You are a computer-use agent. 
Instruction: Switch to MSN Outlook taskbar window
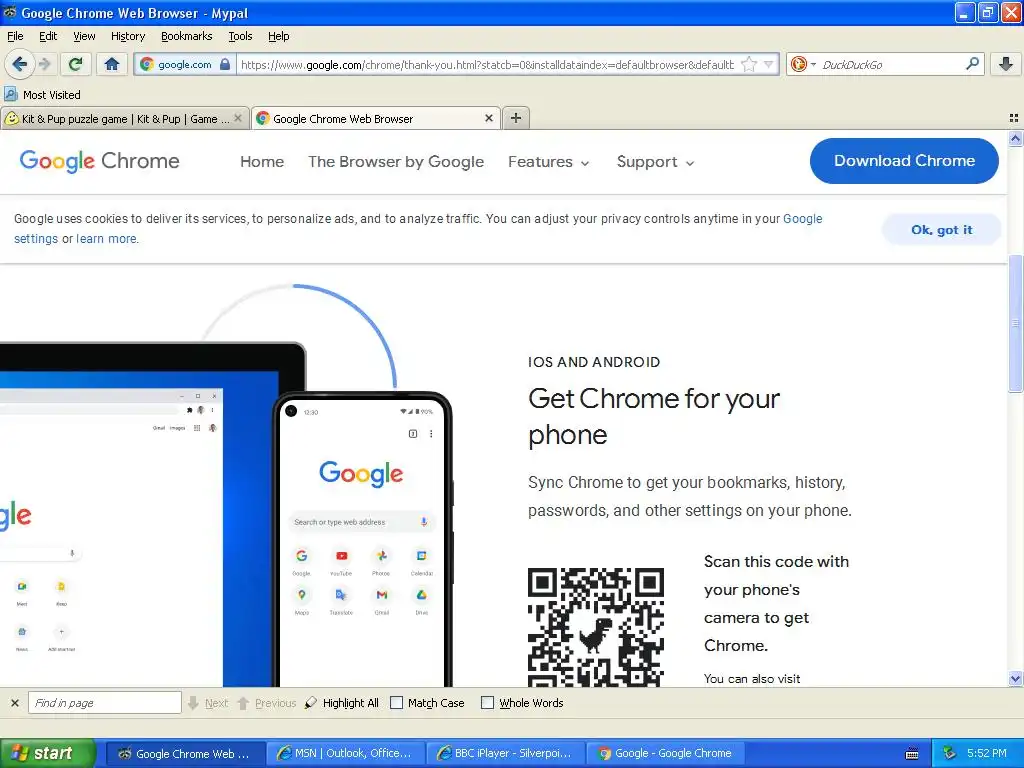click(345, 753)
